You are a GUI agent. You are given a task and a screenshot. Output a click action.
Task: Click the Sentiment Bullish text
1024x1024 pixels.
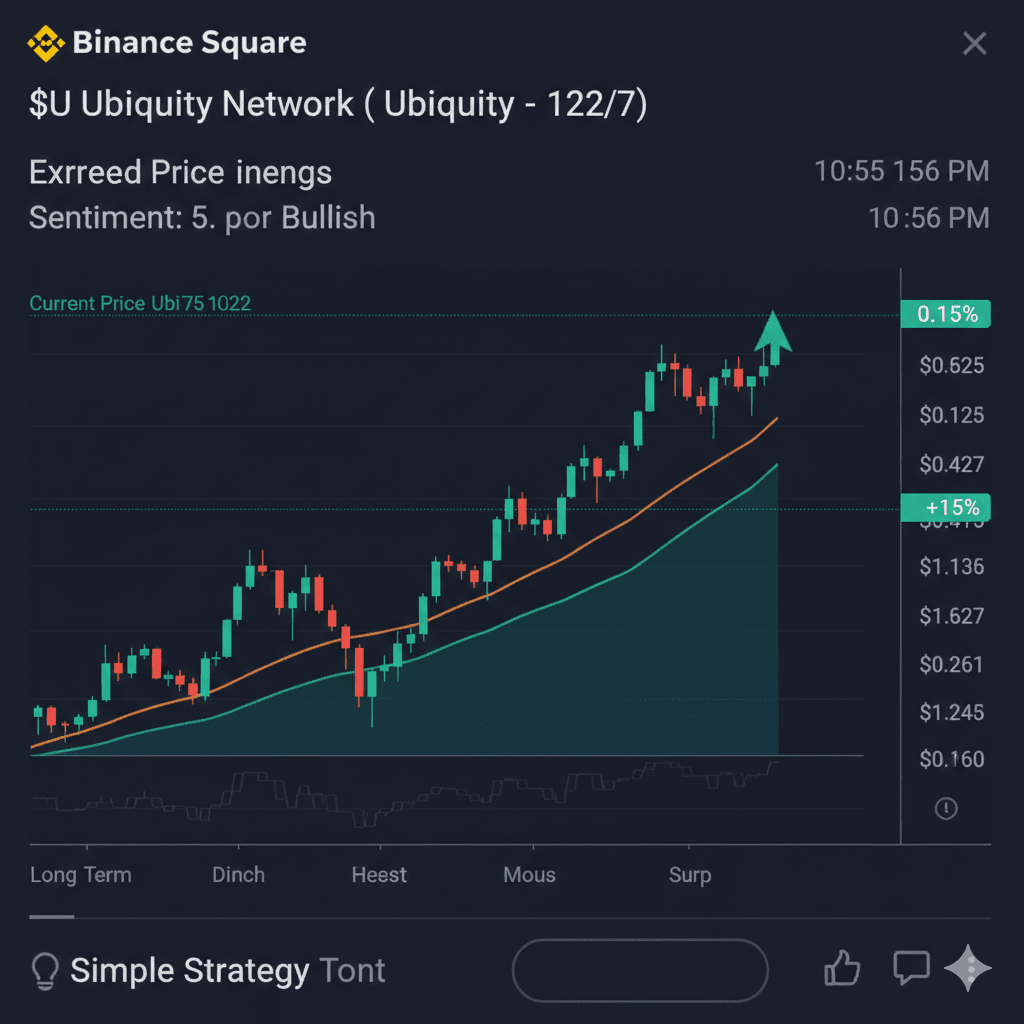(202, 218)
